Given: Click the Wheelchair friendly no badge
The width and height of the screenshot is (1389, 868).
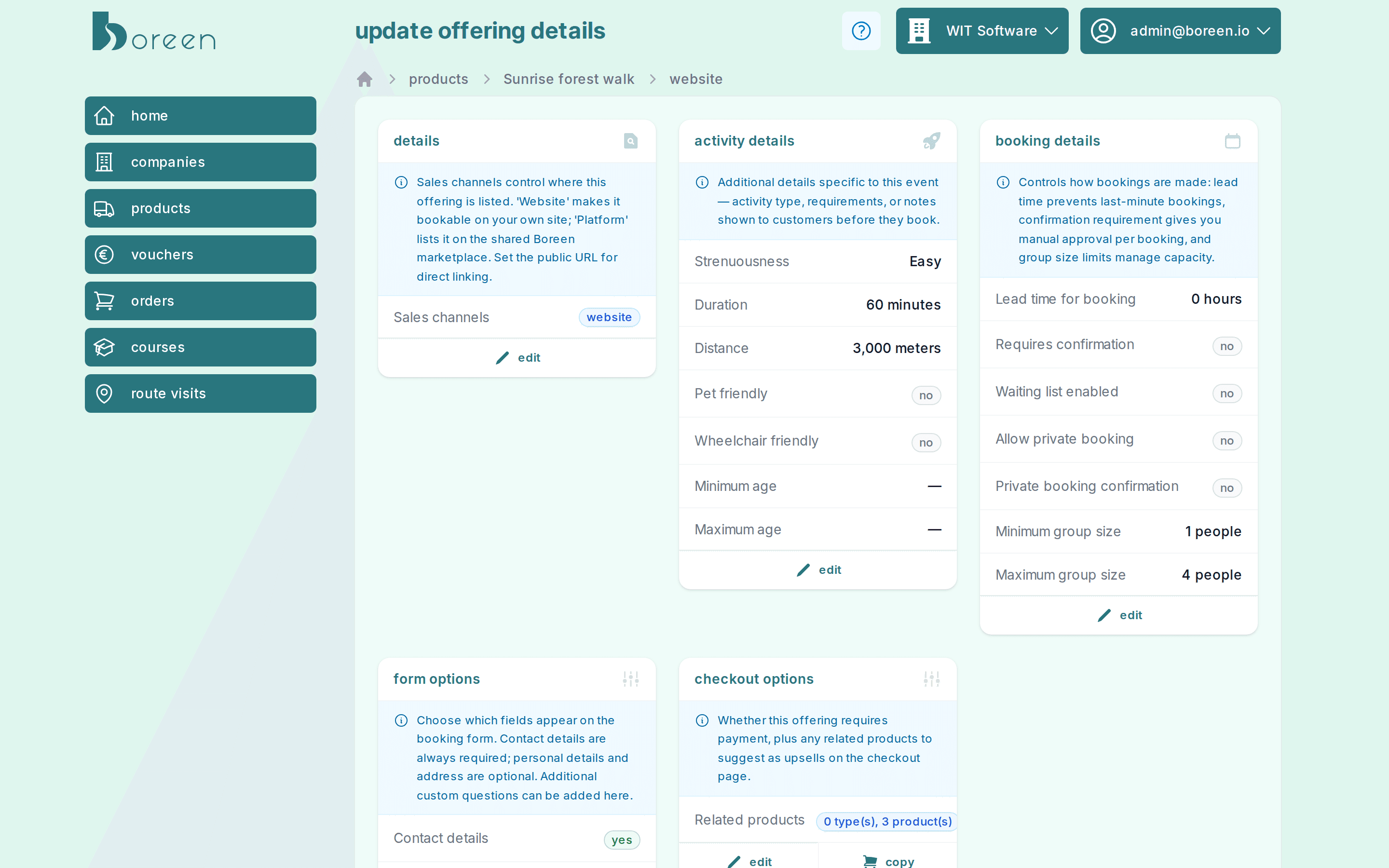Looking at the screenshot, I should coord(926,443).
